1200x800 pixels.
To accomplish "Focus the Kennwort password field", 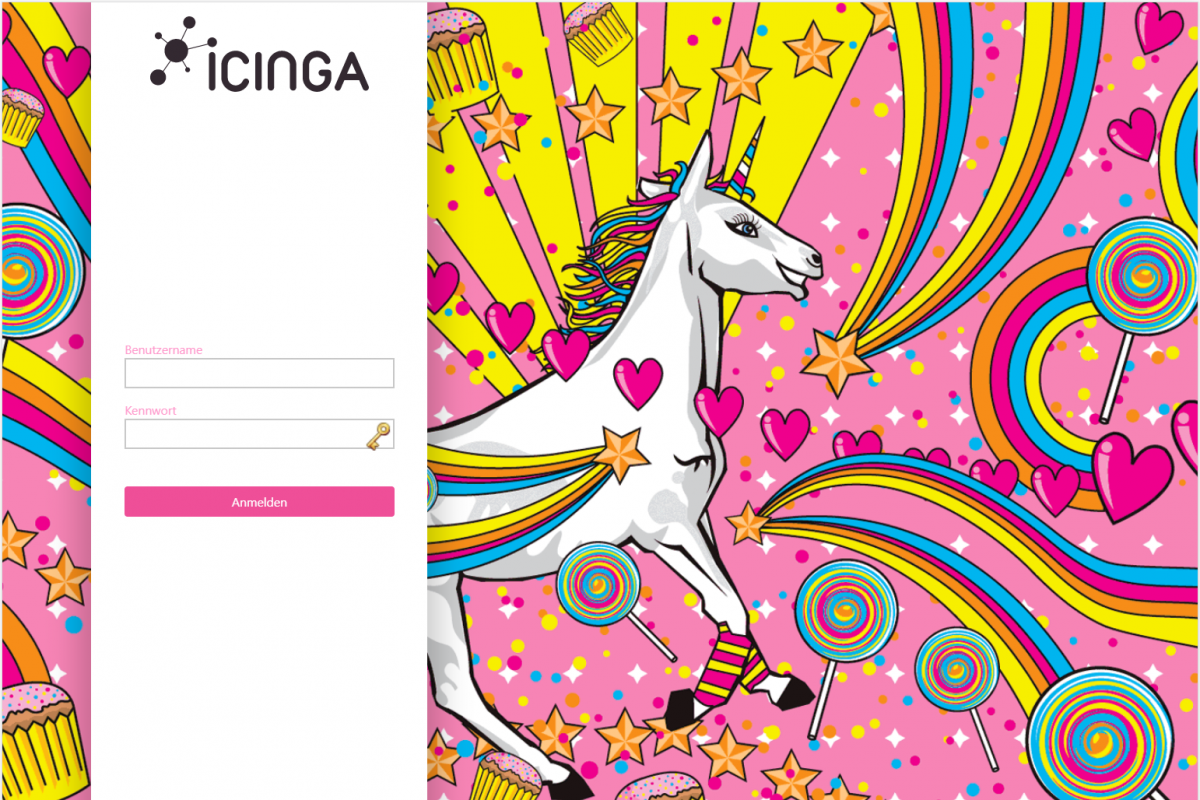I will click(259, 434).
